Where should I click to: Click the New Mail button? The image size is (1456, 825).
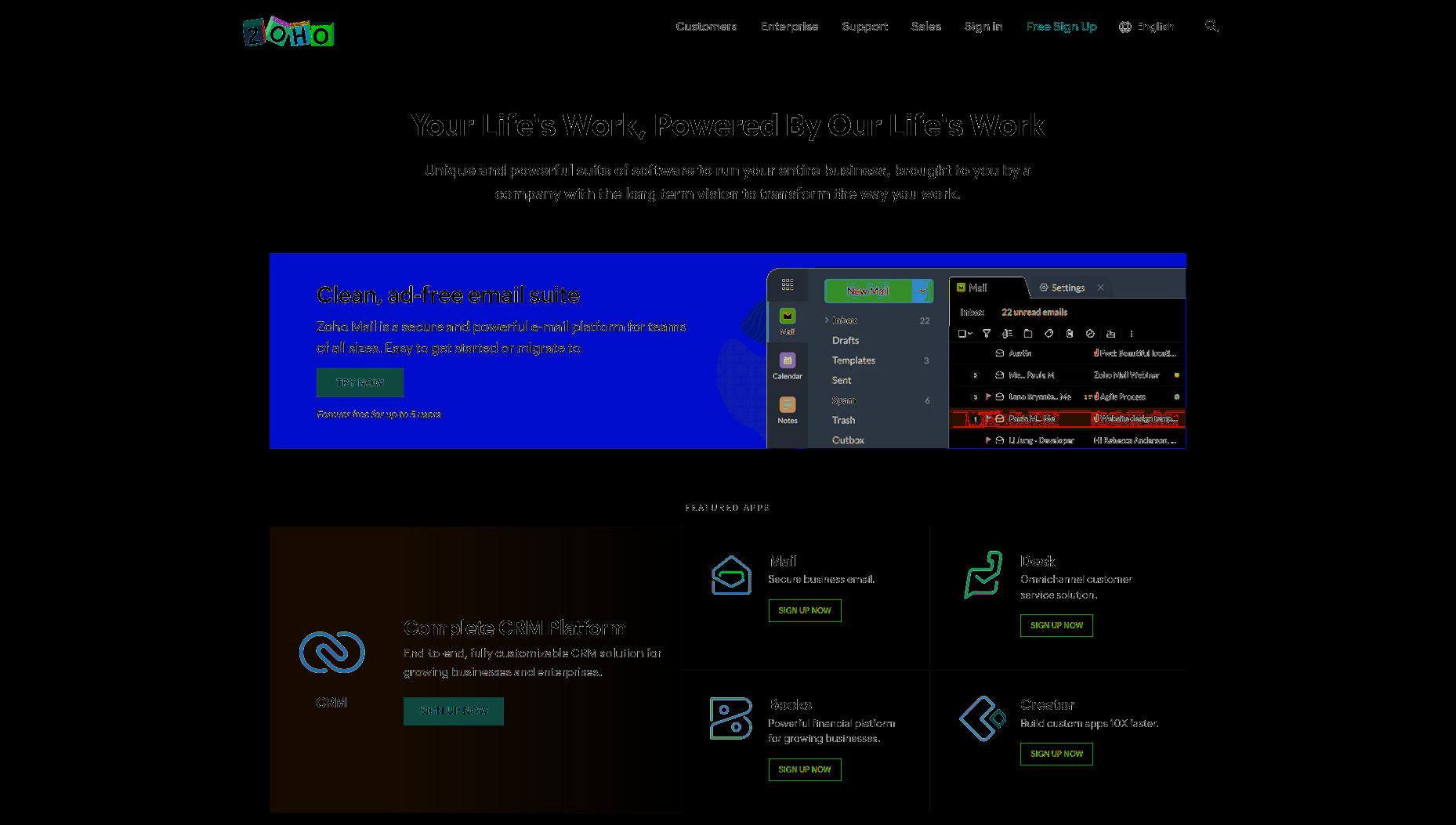[868, 291]
